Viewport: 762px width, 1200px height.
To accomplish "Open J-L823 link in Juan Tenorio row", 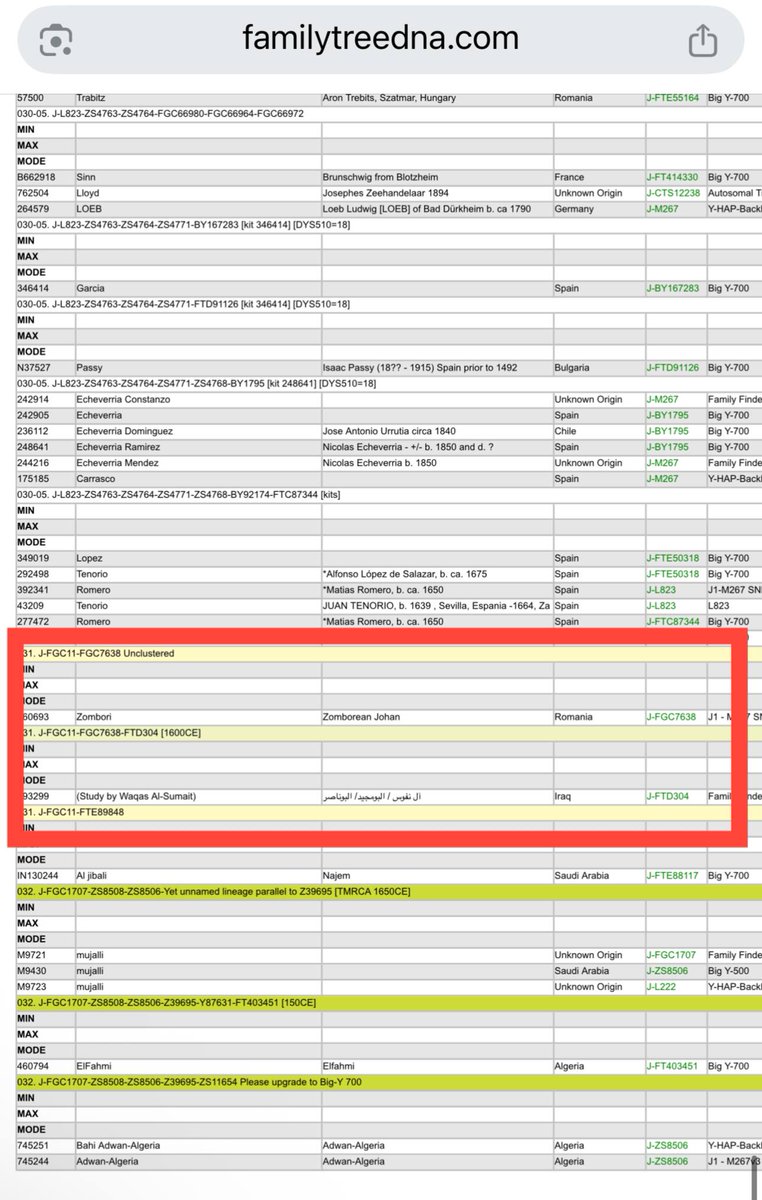I will (661, 606).
